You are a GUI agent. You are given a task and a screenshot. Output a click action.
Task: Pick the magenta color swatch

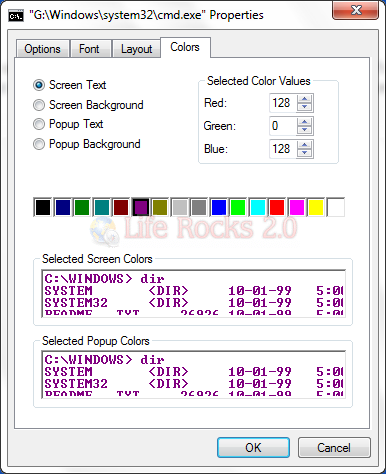[x=297, y=207]
